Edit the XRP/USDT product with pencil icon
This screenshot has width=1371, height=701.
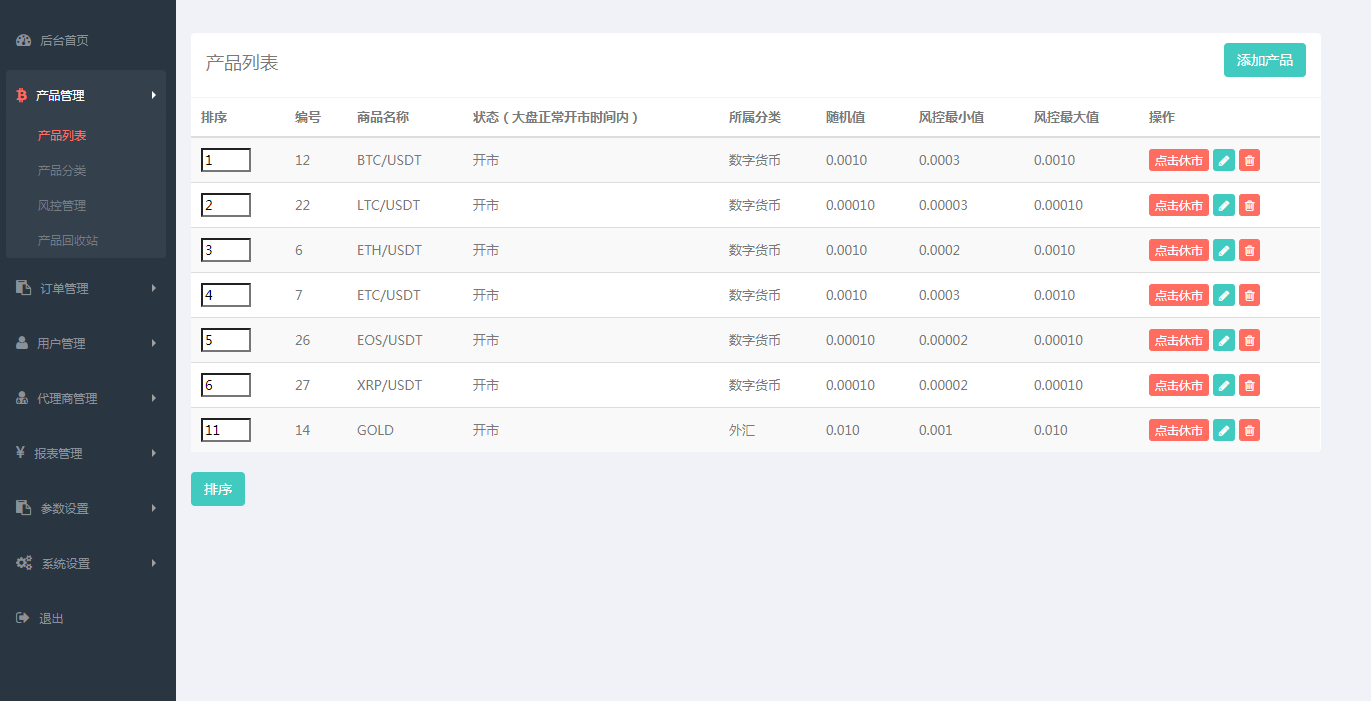[x=1224, y=385]
